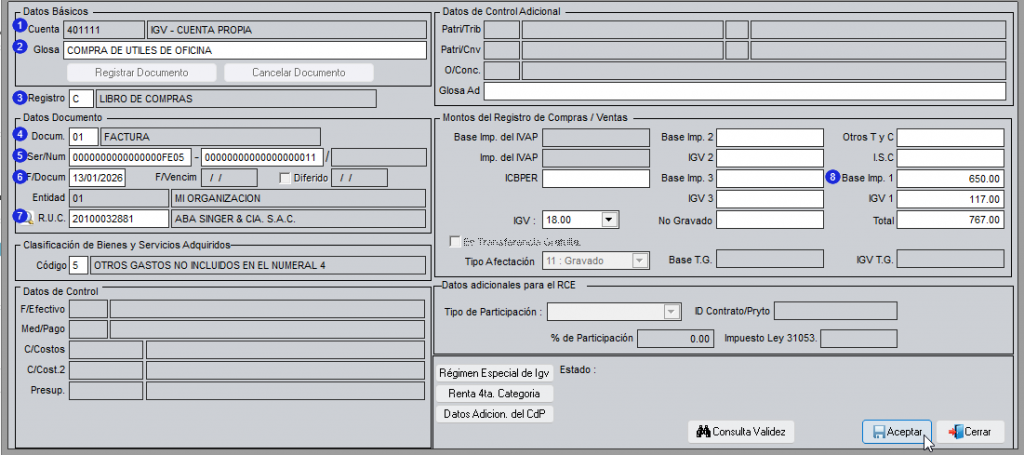The height and width of the screenshot is (455, 1024).
Task: Click the Registrar Documento button
Action: point(142,72)
